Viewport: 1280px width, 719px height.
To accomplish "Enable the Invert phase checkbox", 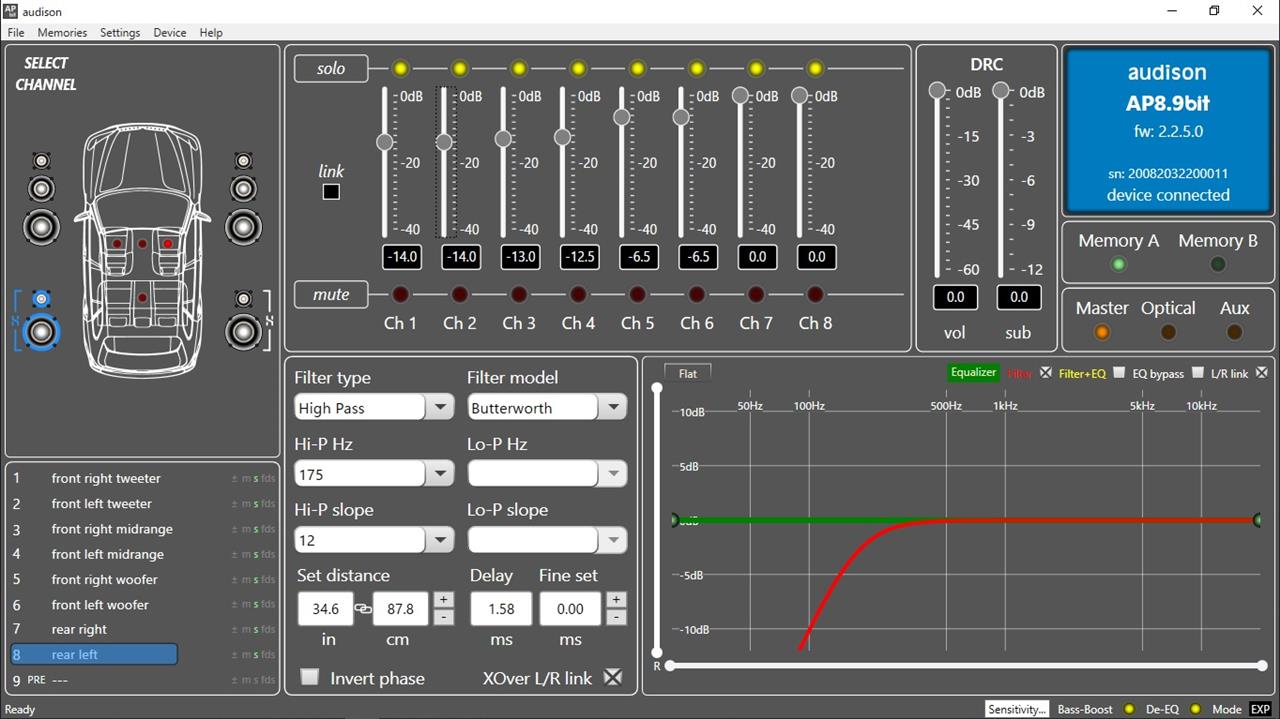I will [x=310, y=677].
